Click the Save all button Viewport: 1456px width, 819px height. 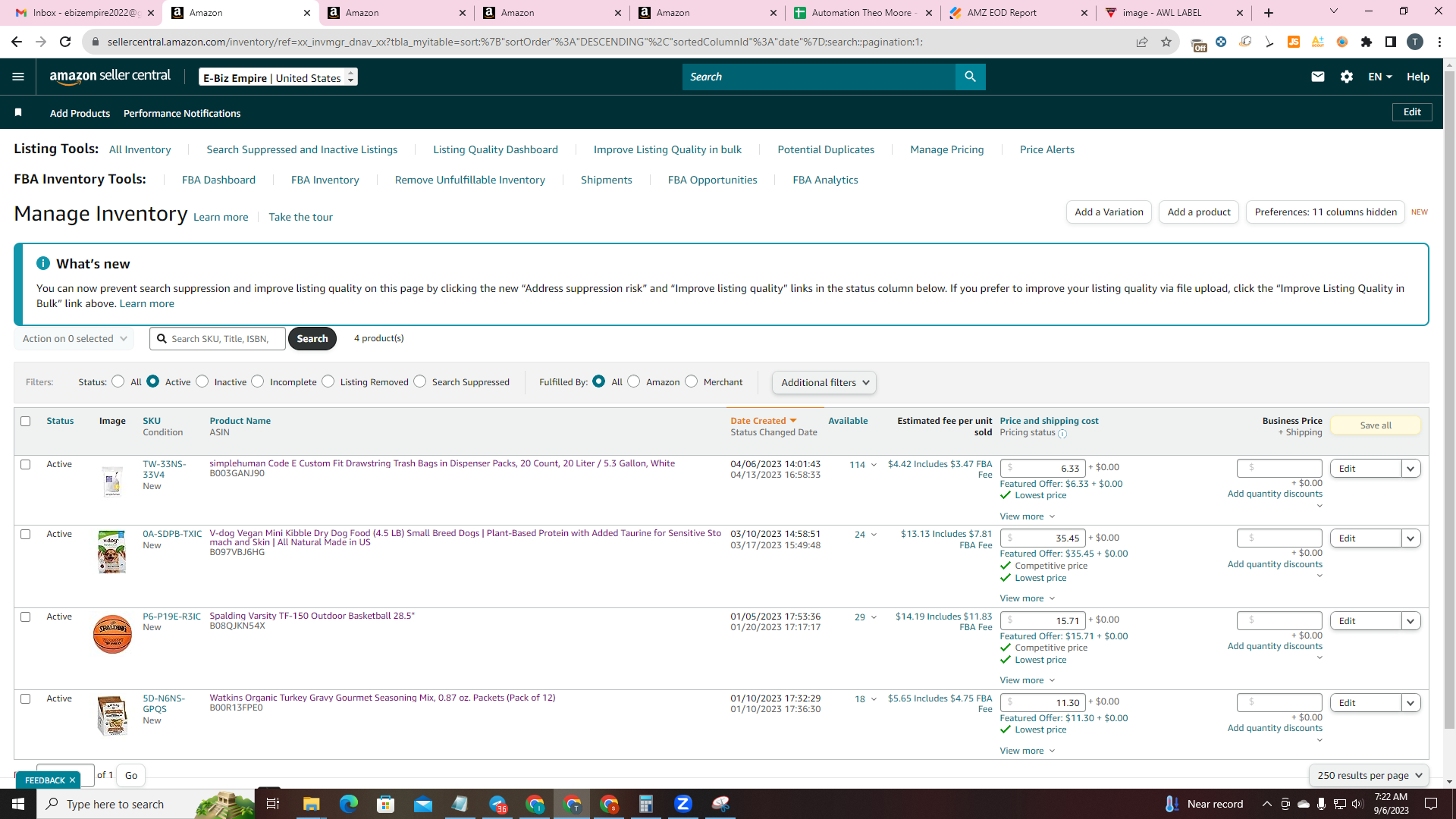click(1376, 425)
